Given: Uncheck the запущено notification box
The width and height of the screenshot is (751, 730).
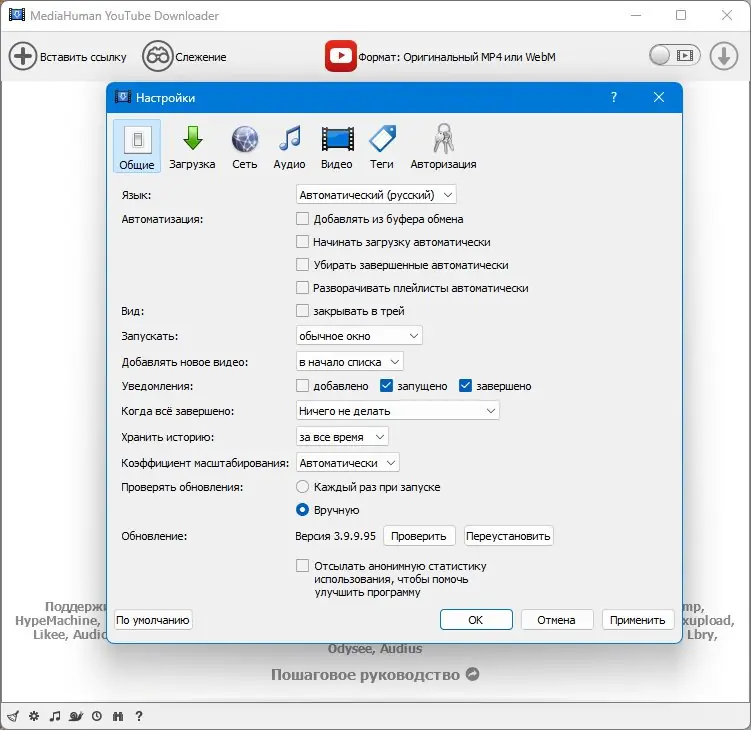Looking at the screenshot, I should (386, 386).
